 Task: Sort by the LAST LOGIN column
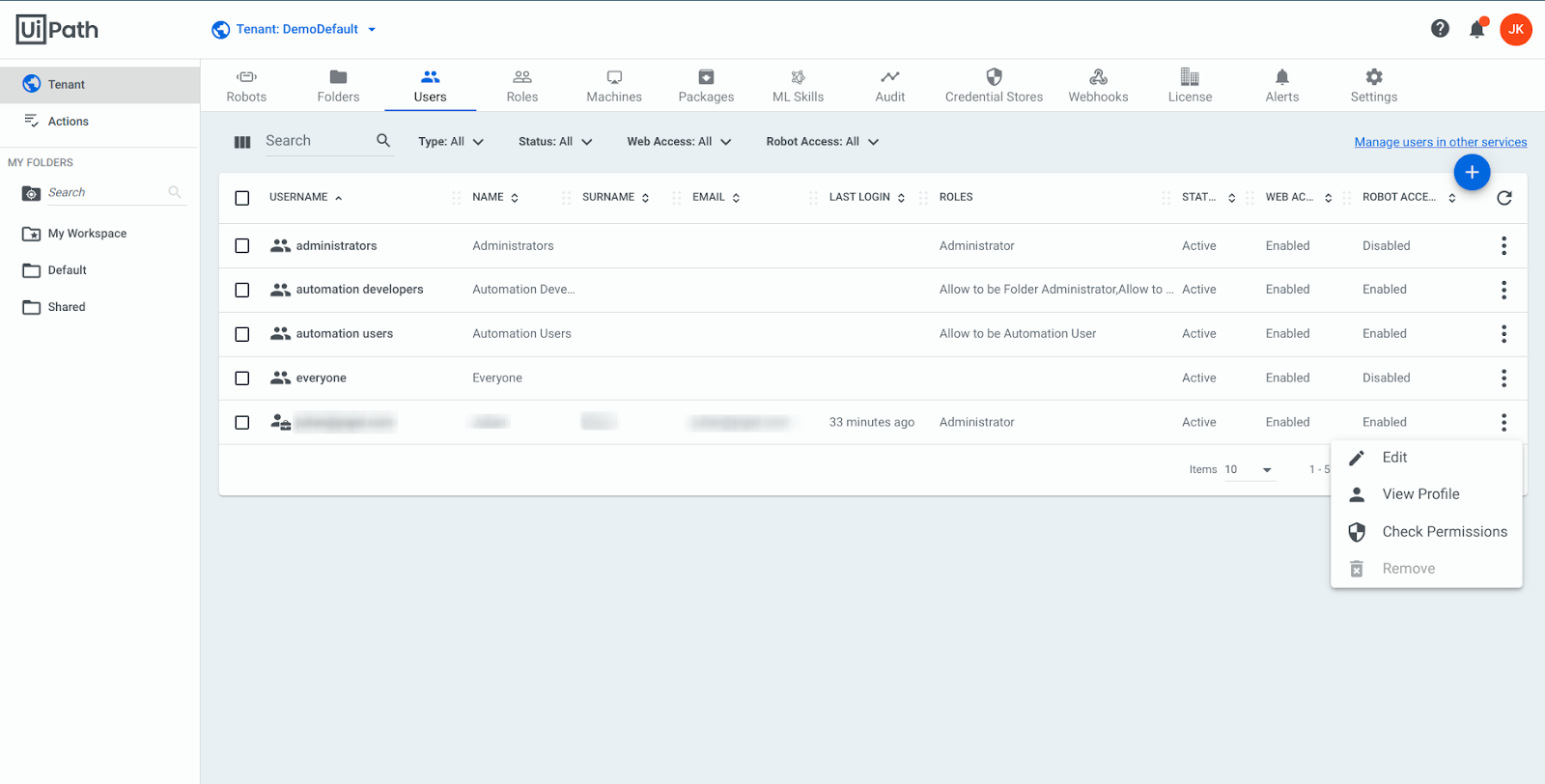coord(866,197)
